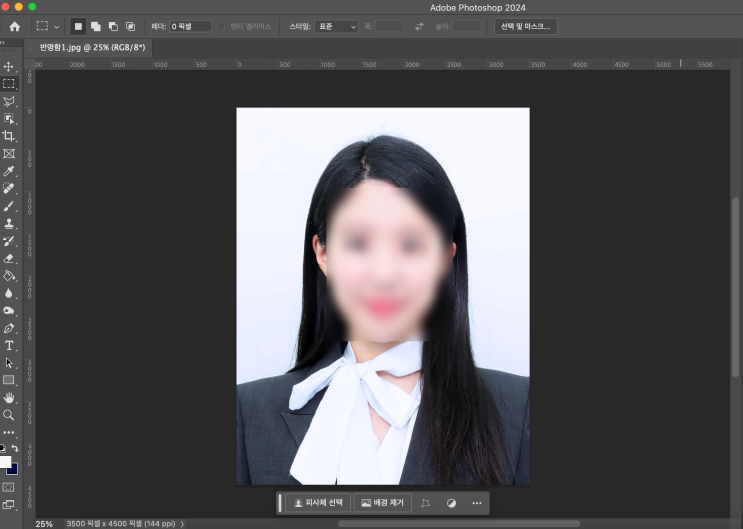743x529 pixels.
Task: Select the Object Selection tool
Action: [x=9, y=119]
